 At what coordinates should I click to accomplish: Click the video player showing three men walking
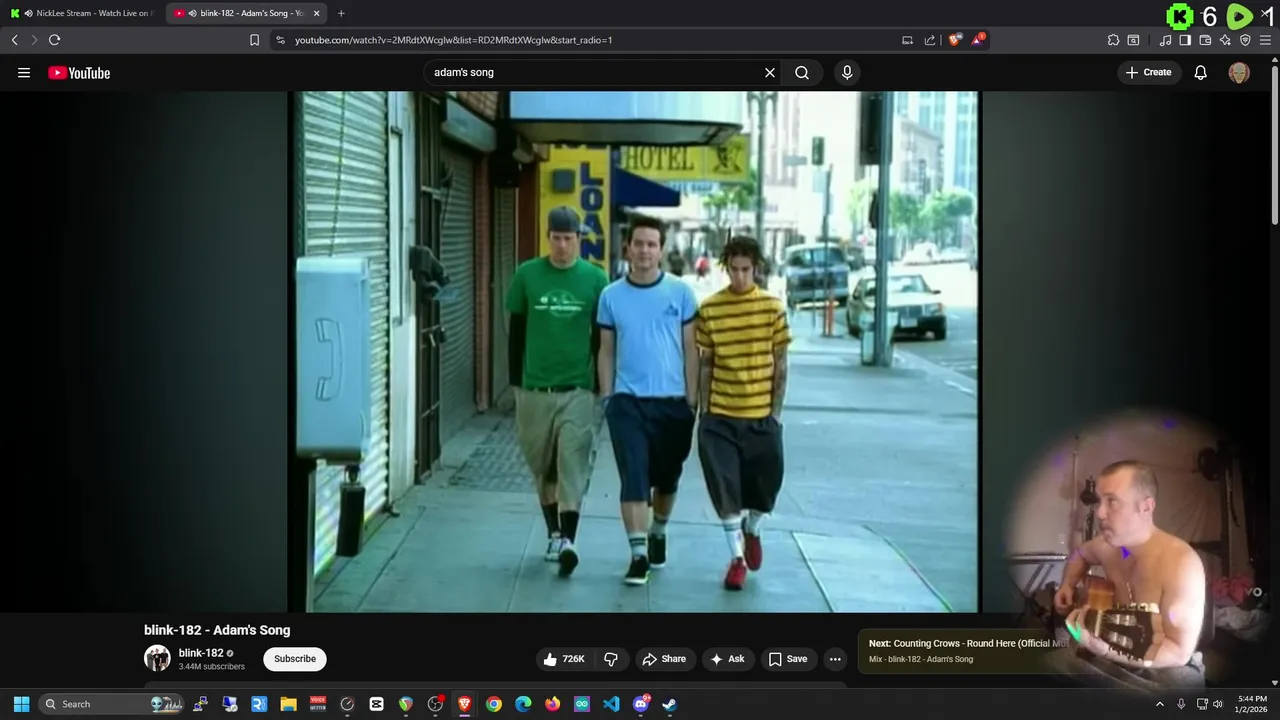click(634, 351)
